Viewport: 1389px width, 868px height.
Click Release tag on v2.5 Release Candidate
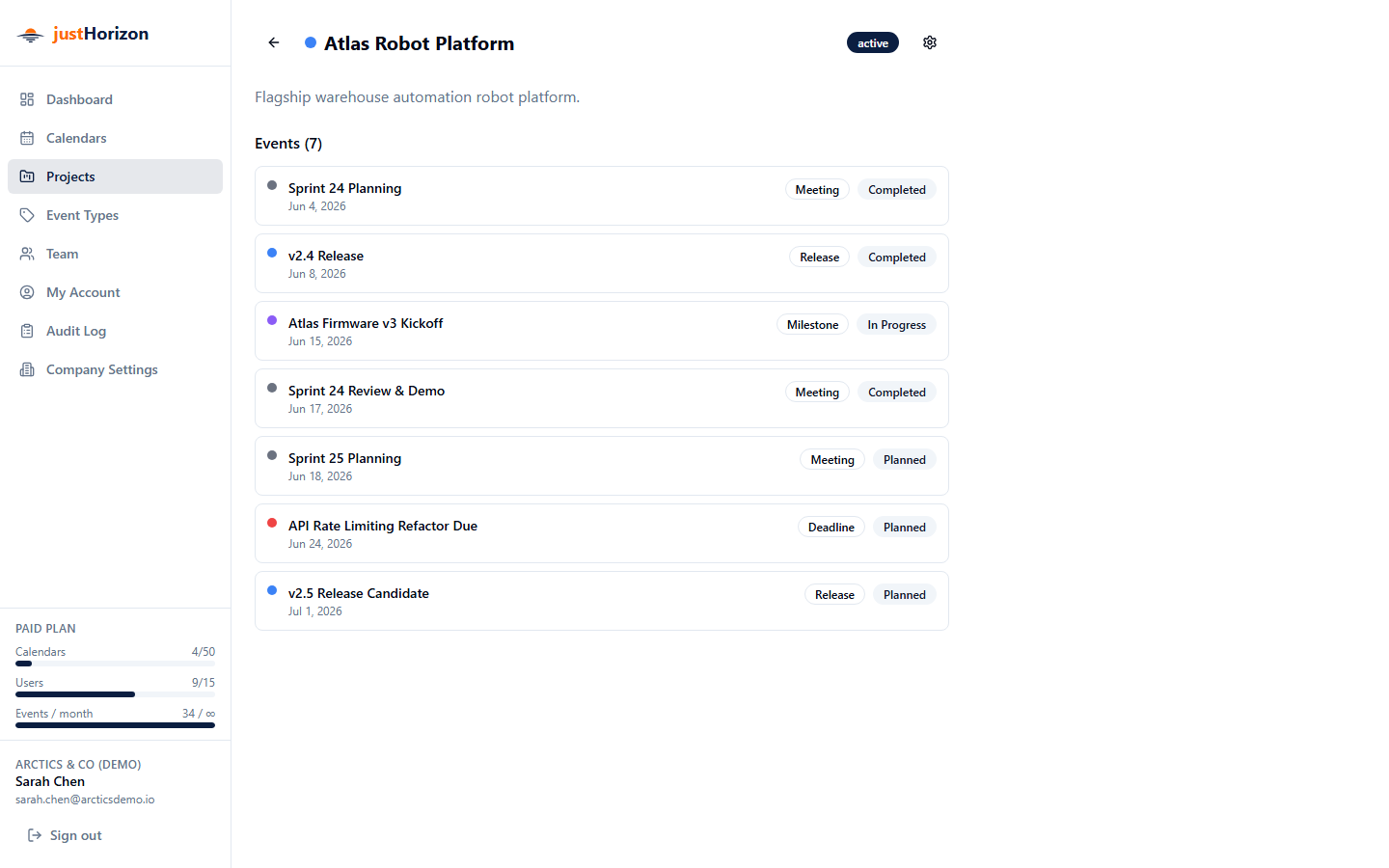pyautogui.click(x=835, y=595)
